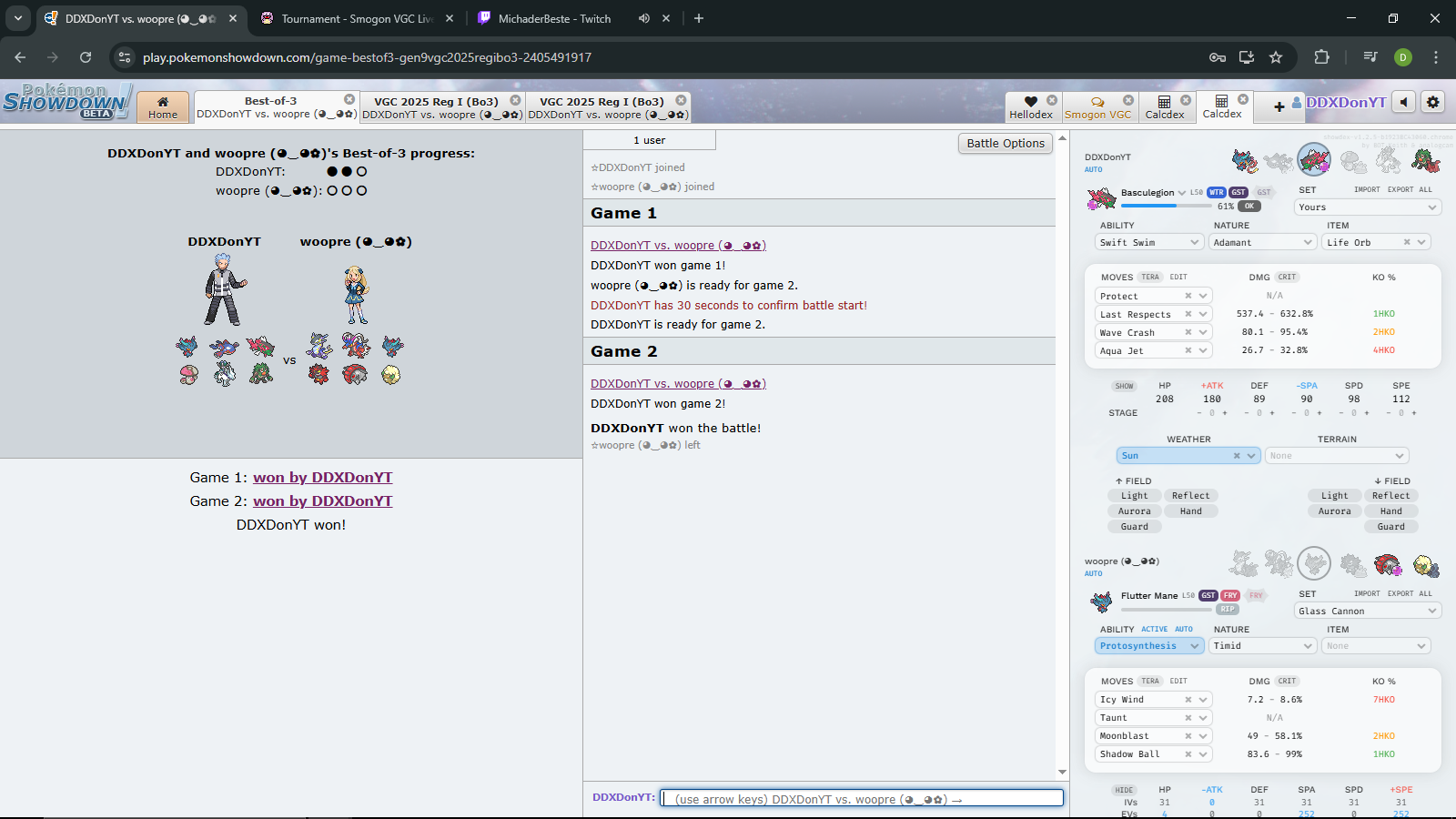This screenshot has height=819, width=1456.
Task: Remove the Last Respects move with X
Action: (x=1188, y=314)
